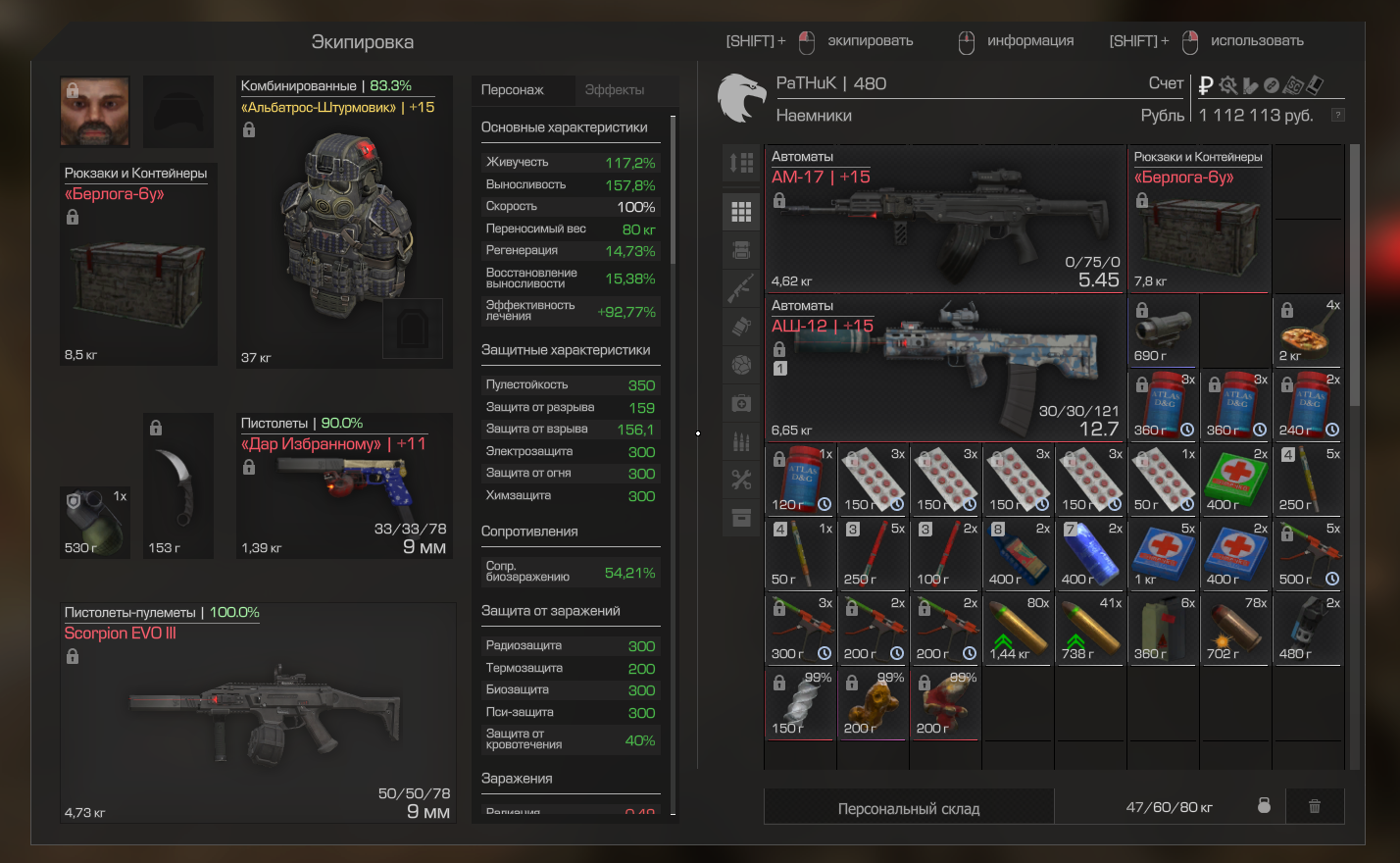Image resolution: width=1400 pixels, height=863 pixels.
Task: Select blue canister bound to hotkey 7
Action: pyautogui.click(x=1090, y=554)
